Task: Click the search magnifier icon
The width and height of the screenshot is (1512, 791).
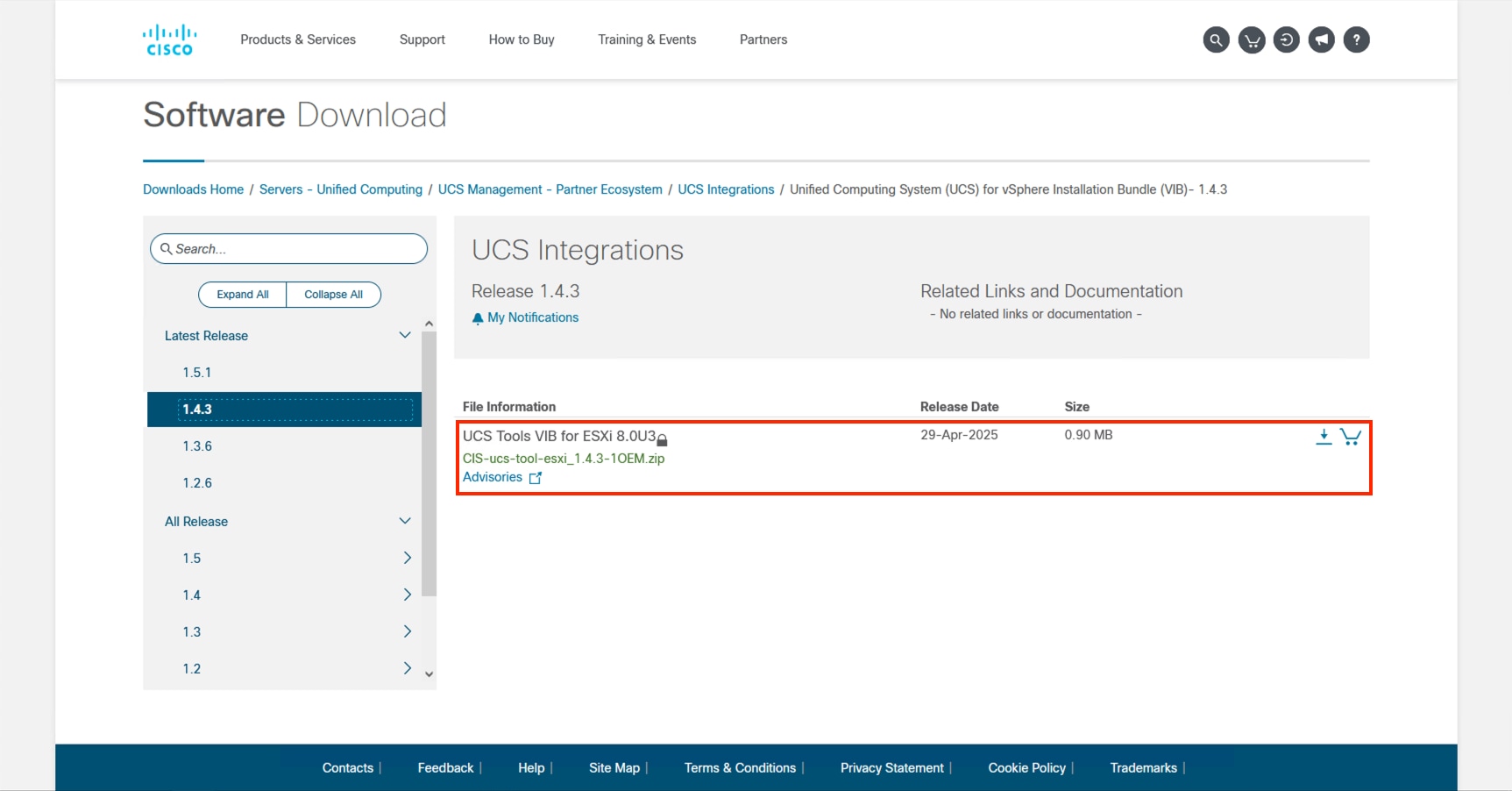Action: coord(1216,39)
